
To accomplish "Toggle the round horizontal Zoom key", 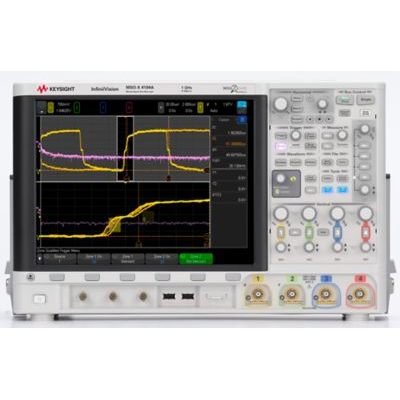I will (x=310, y=99).
